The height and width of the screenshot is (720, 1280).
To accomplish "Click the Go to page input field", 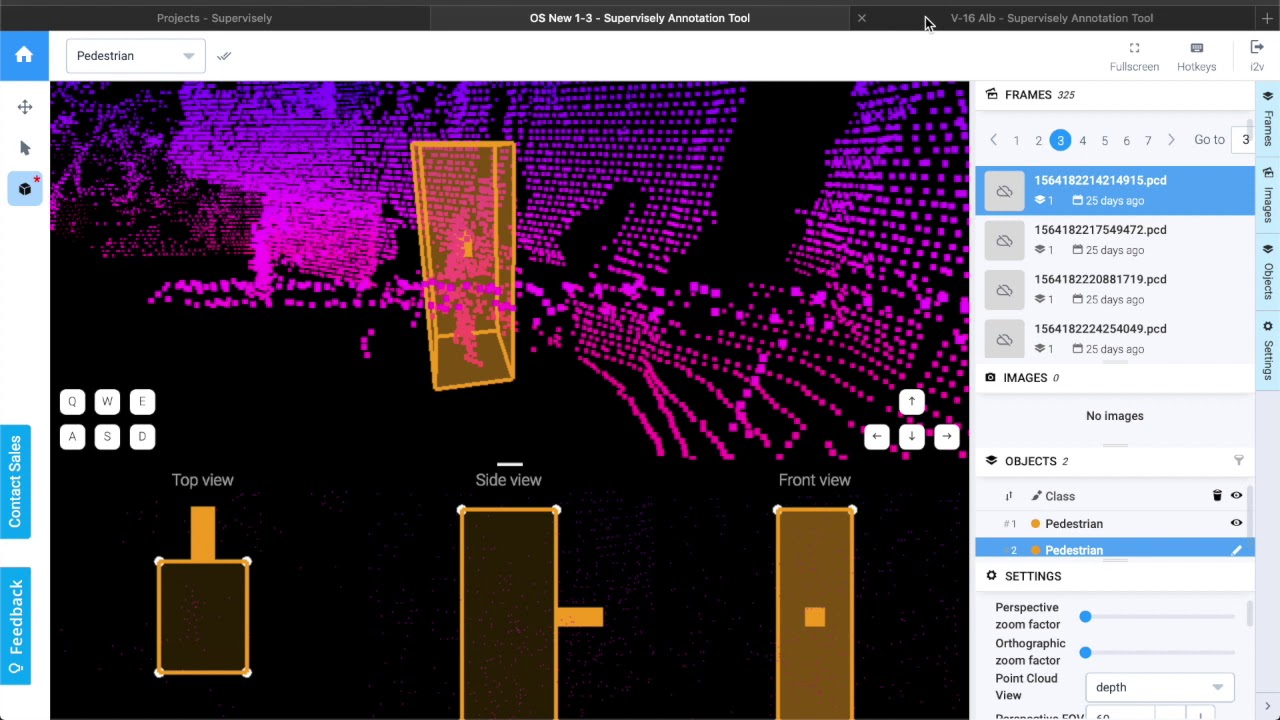I will pos(1243,140).
